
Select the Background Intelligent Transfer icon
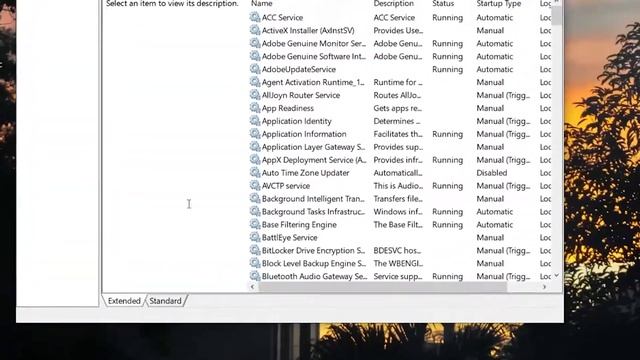(x=255, y=198)
